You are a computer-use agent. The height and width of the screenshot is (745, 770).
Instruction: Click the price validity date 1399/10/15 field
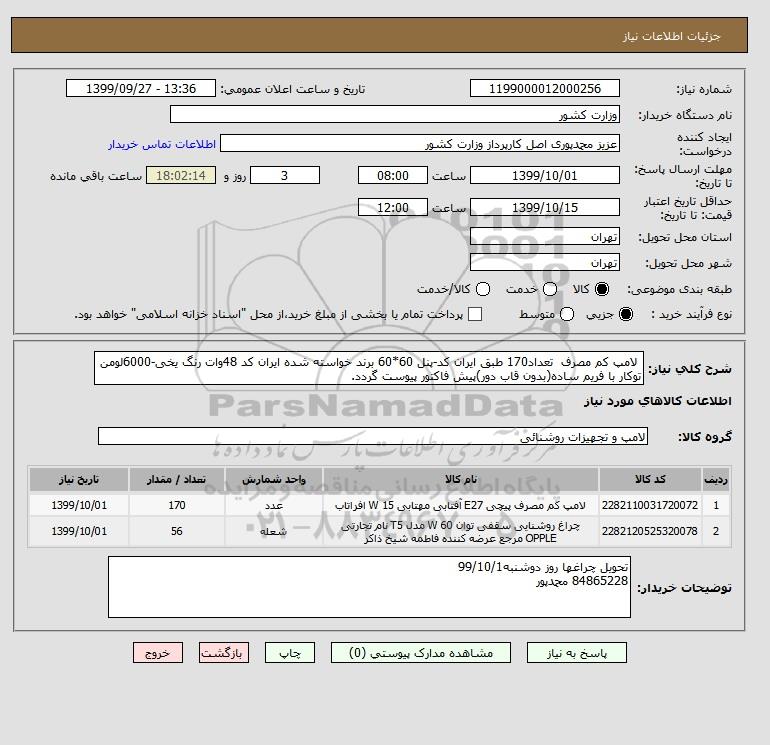coord(545,207)
